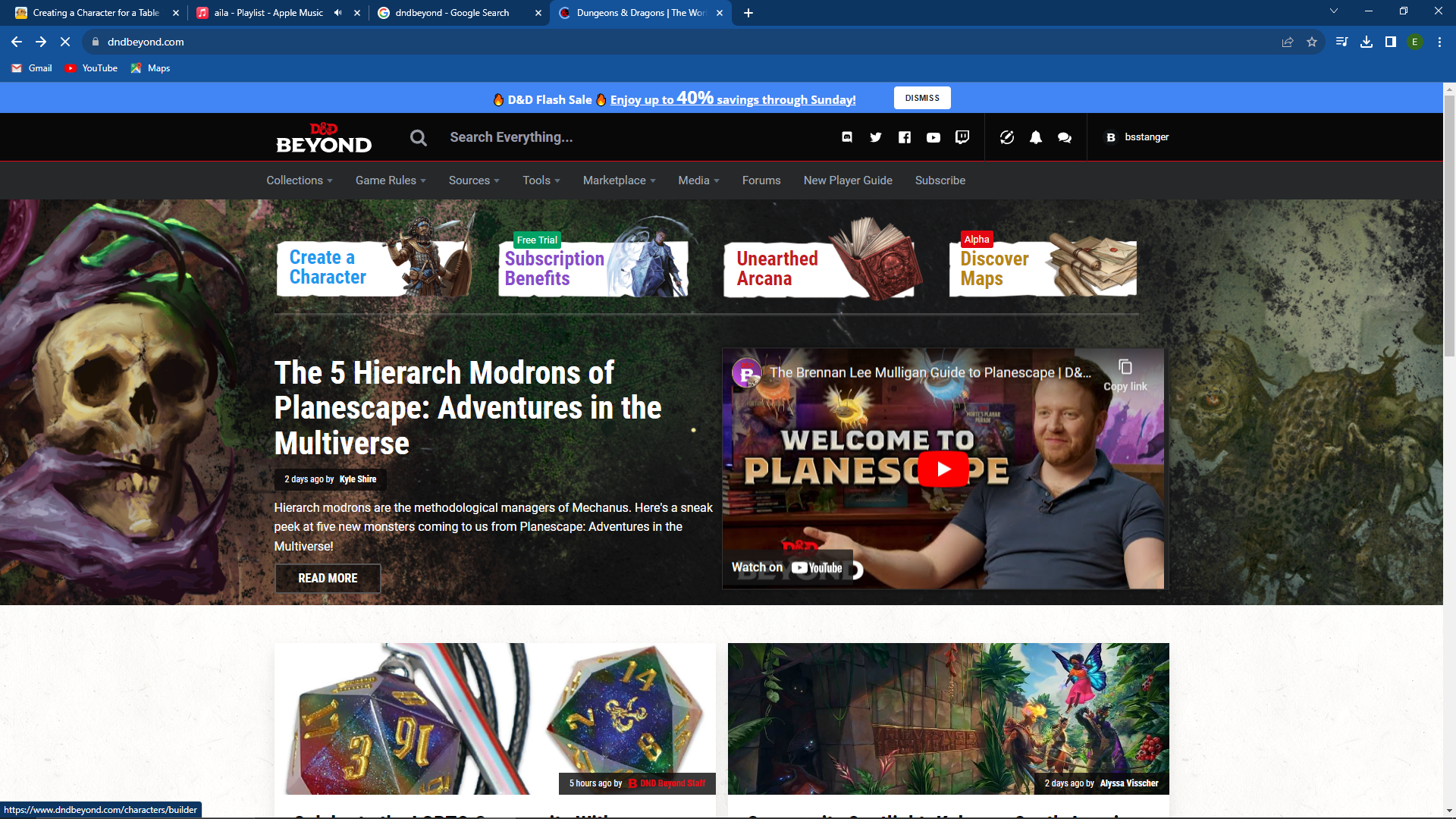Open the Subscribe nav item
Screen dimensions: 1456x819
tap(940, 180)
